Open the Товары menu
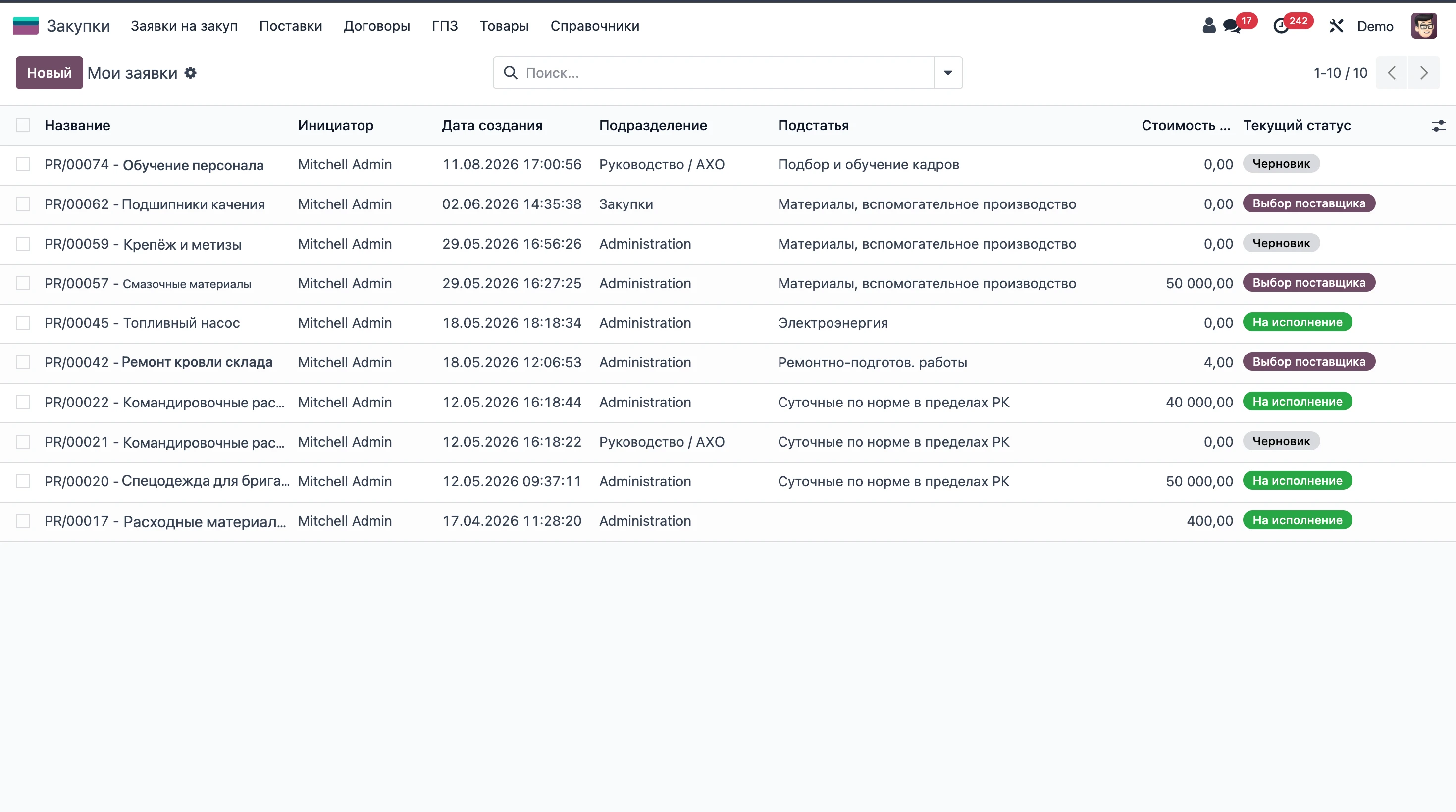This screenshot has width=1456, height=812. click(504, 26)
